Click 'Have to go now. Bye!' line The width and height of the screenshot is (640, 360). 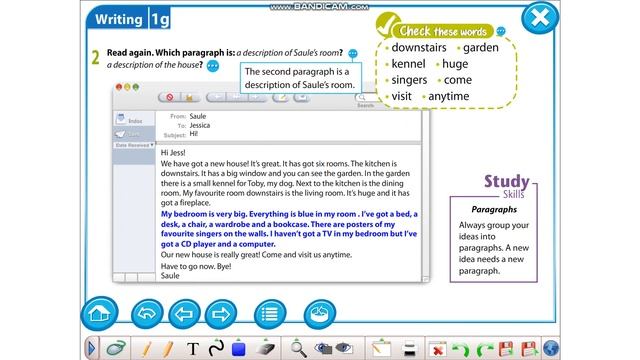click(196, 266)
